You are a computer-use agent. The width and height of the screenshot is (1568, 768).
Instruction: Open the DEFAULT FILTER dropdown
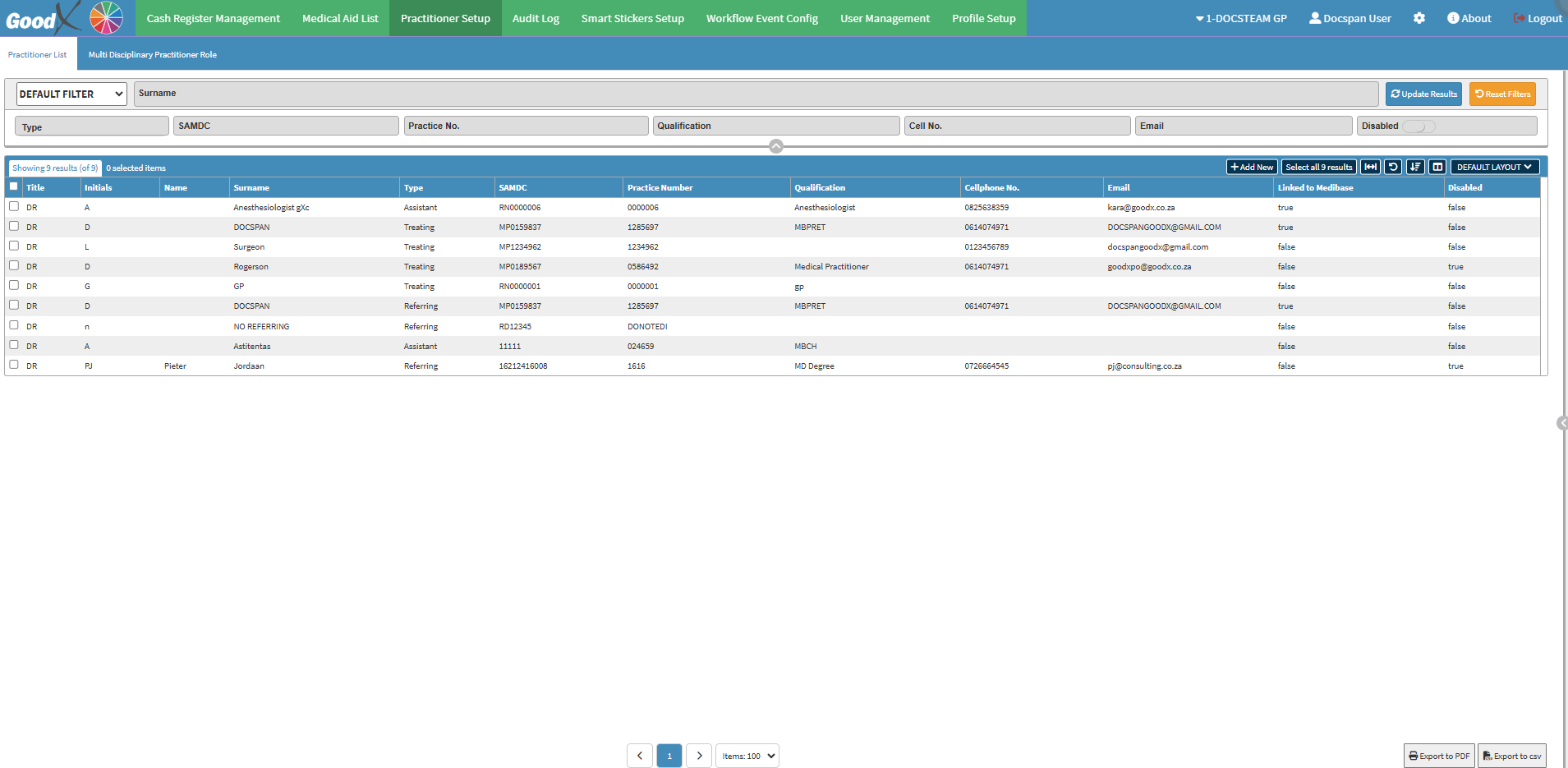click(x=71, y=94)
